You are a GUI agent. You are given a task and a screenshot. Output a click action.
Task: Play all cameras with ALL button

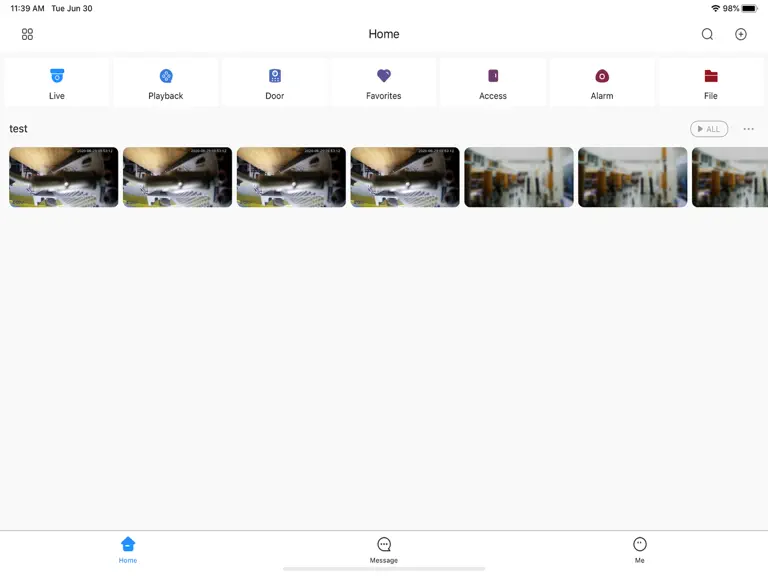(709, 129)
